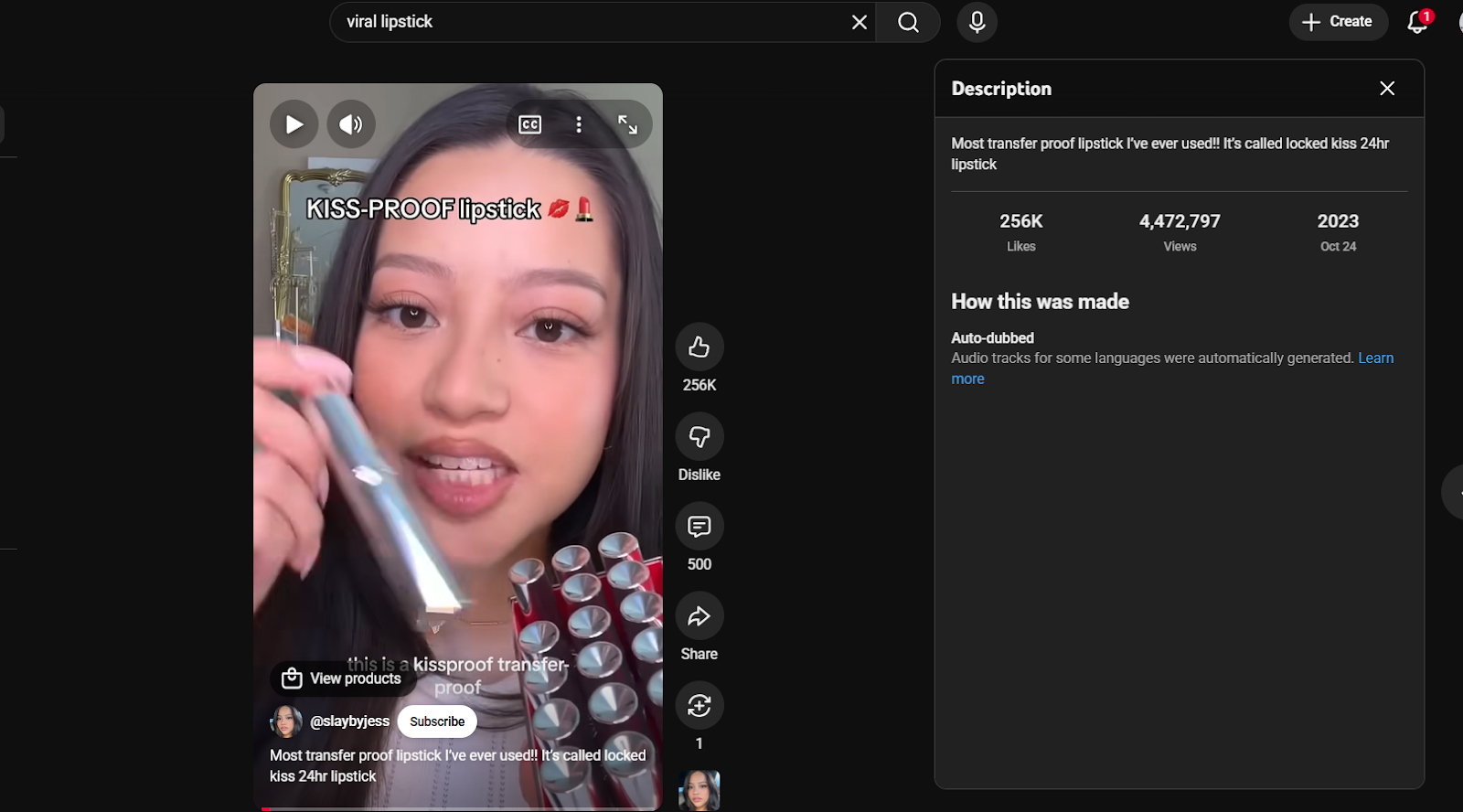1463x812 pixels.
Task: Dislike this Short
Action: (699, 437)
